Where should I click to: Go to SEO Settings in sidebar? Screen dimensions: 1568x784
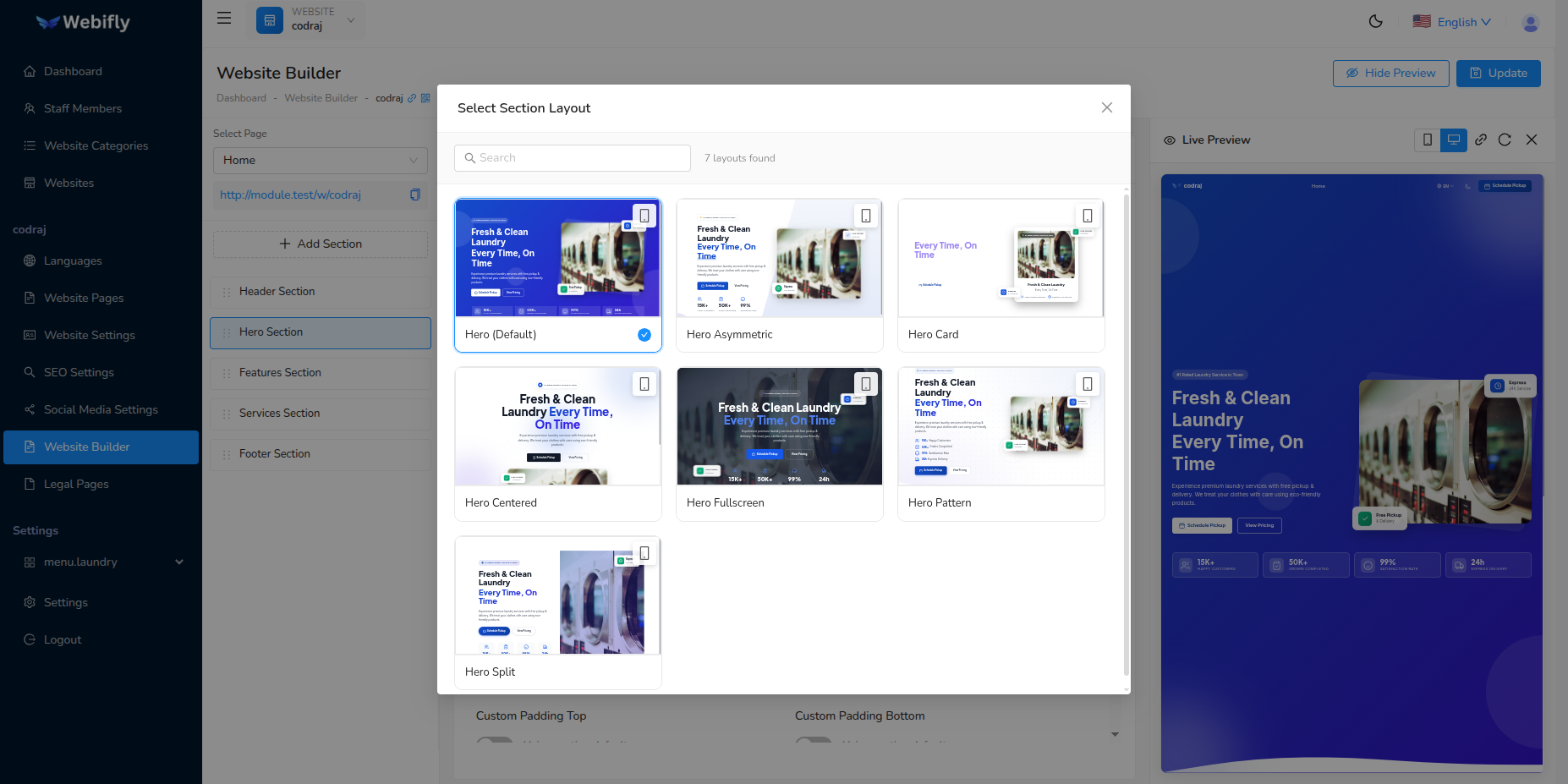(x=79, y=372)
